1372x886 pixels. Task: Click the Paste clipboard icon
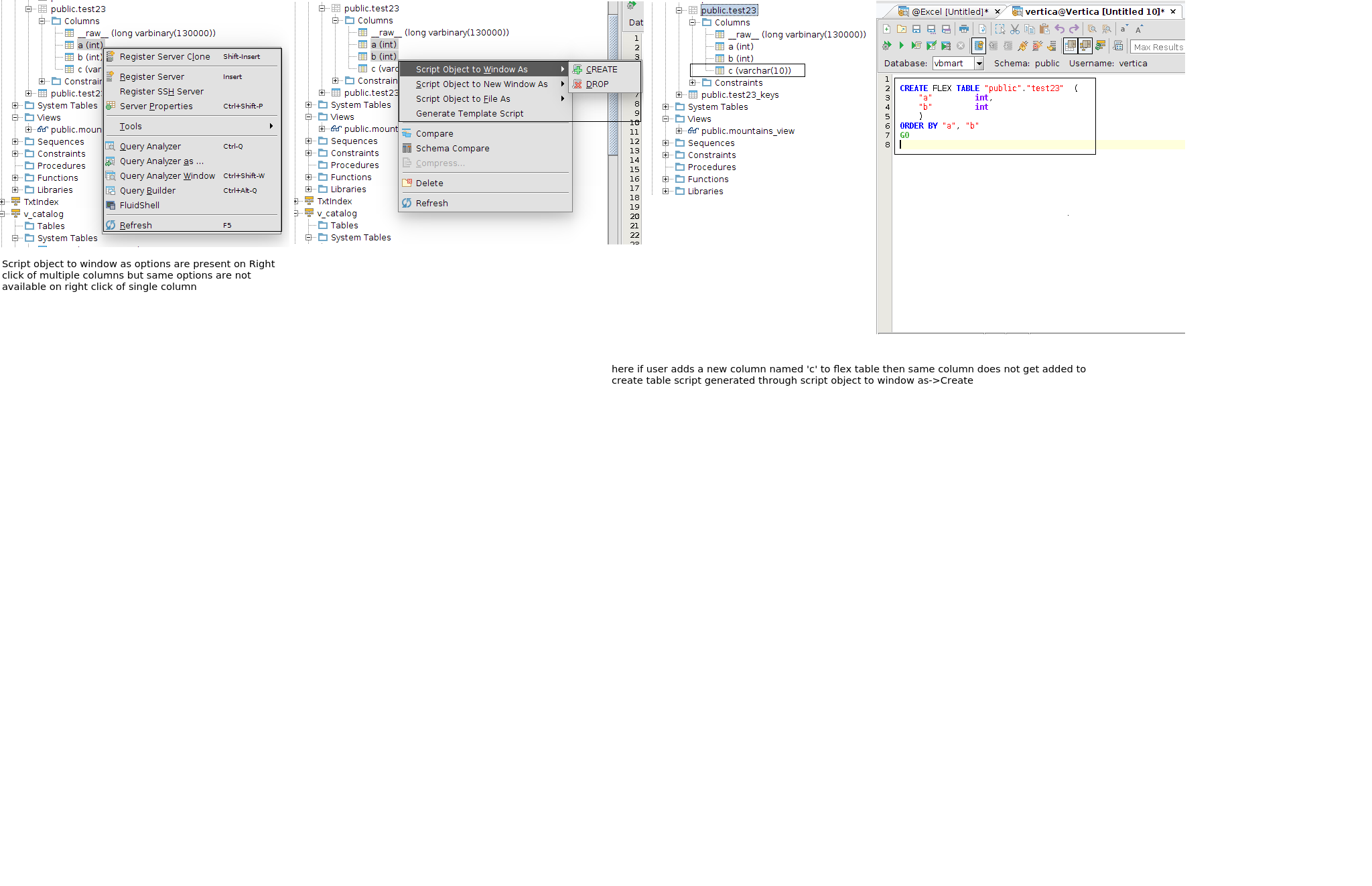pyautogui.click(x=1044, y=29)
